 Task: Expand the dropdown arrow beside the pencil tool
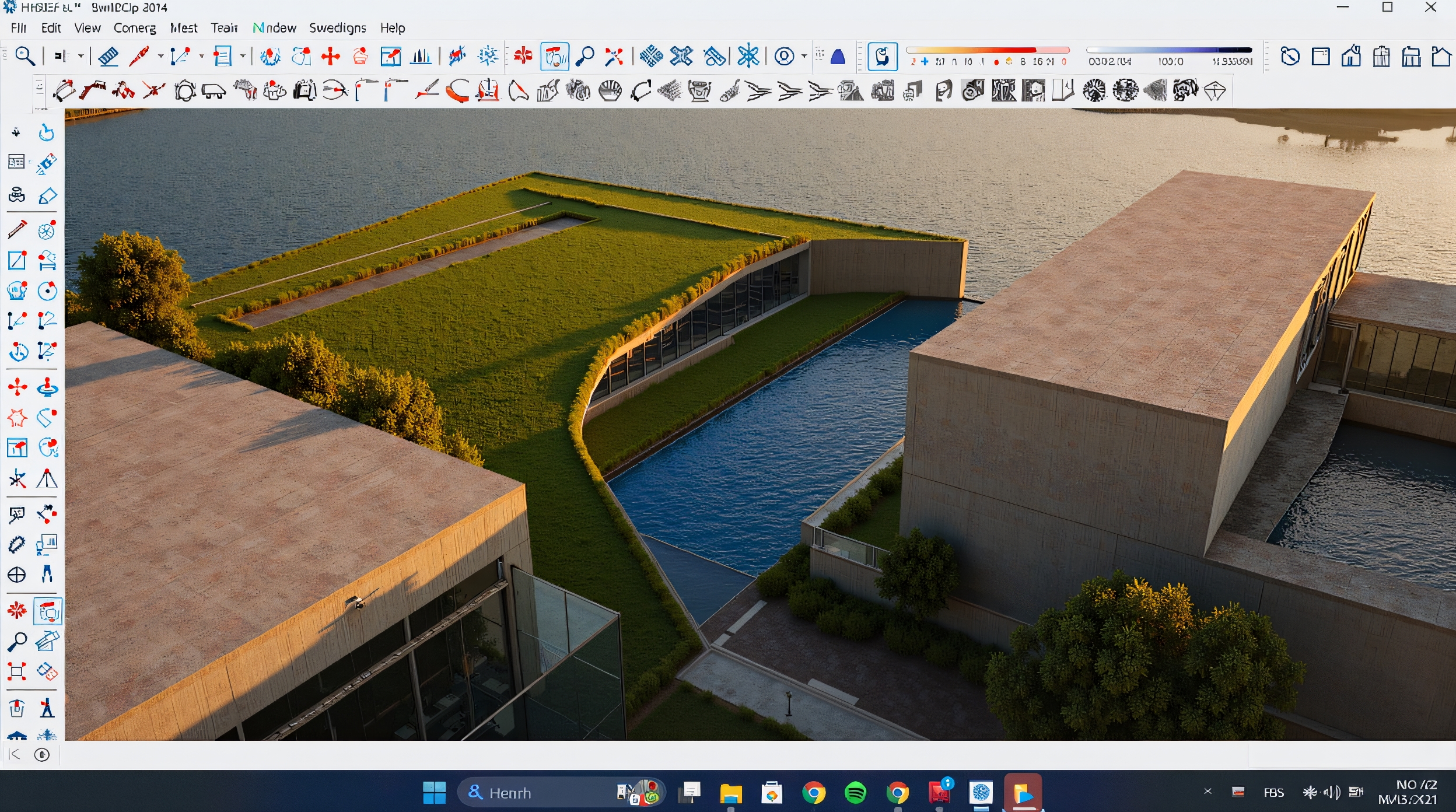(x=160, y=57)
